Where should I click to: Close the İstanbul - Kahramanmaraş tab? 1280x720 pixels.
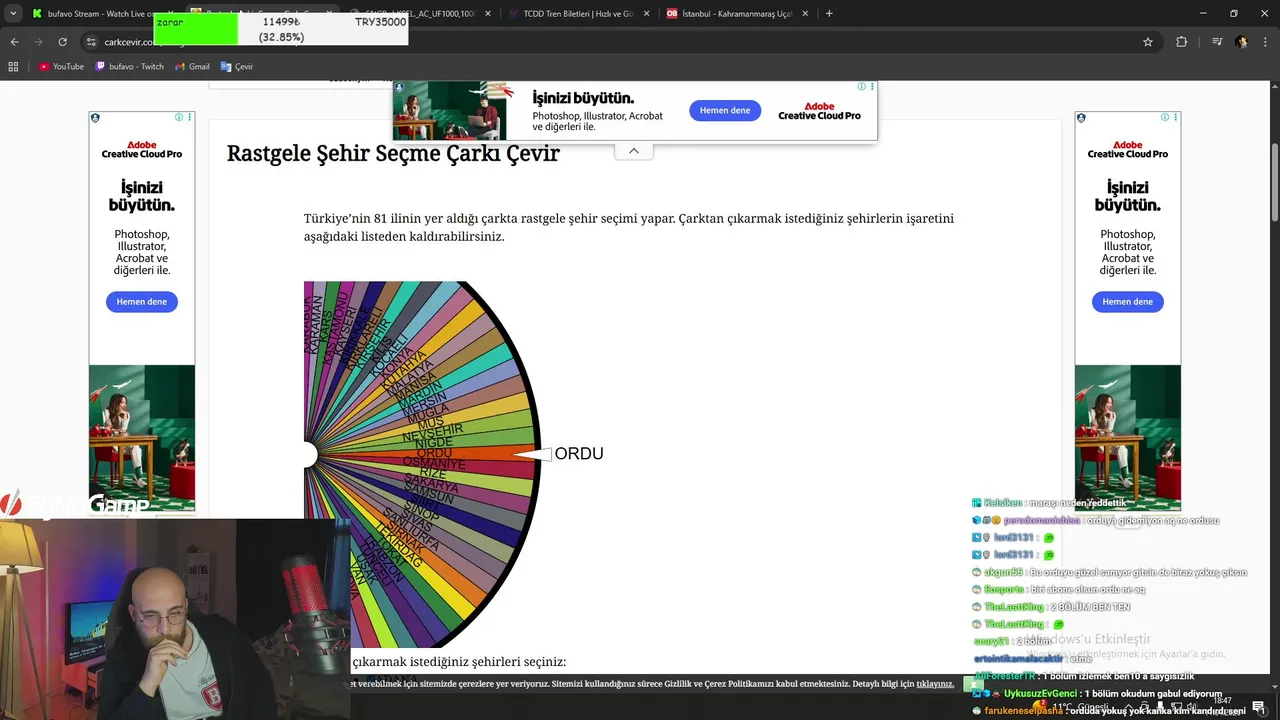pos(804,14)
